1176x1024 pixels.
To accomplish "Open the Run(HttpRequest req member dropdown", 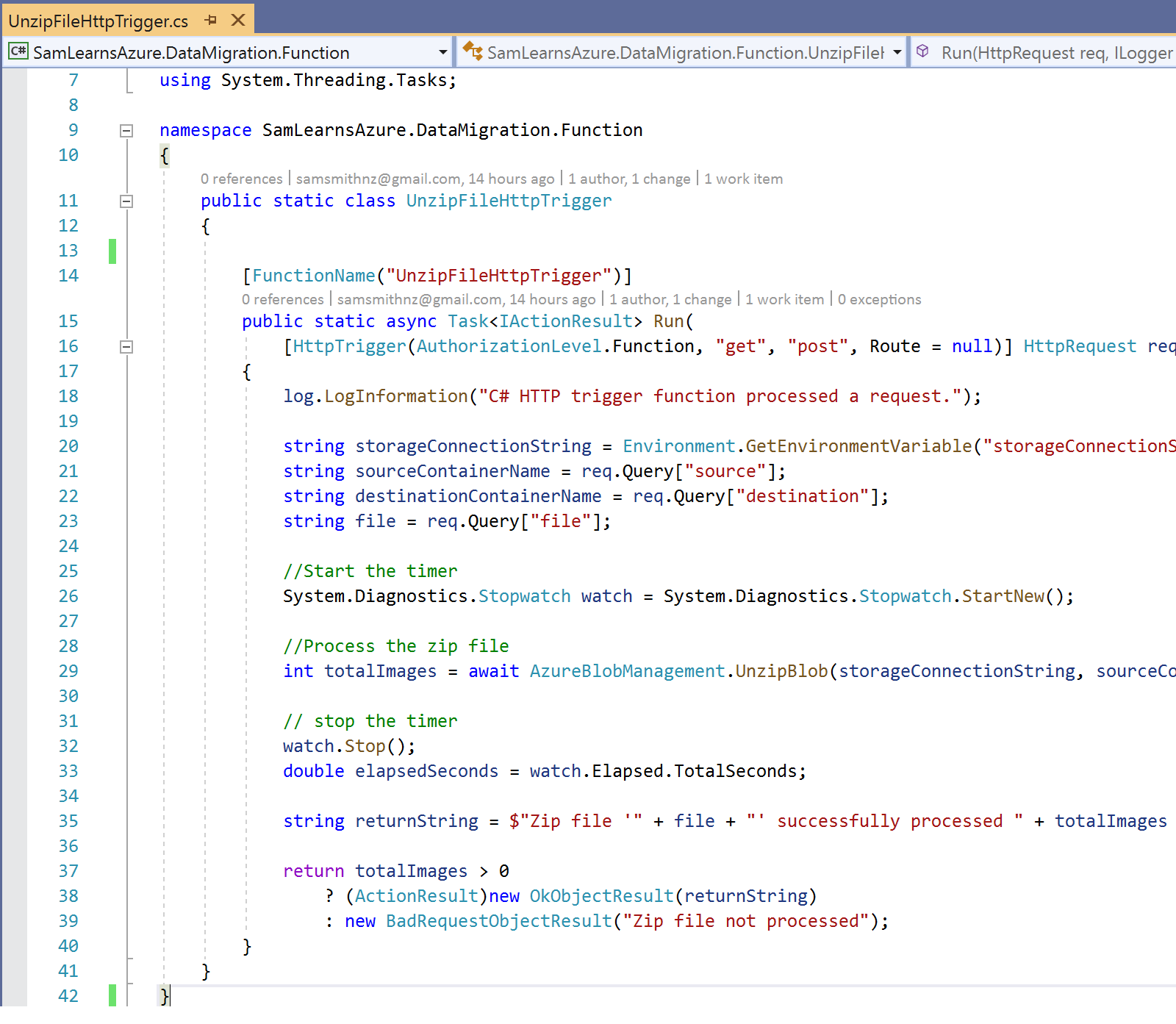I will (1055, 53).
